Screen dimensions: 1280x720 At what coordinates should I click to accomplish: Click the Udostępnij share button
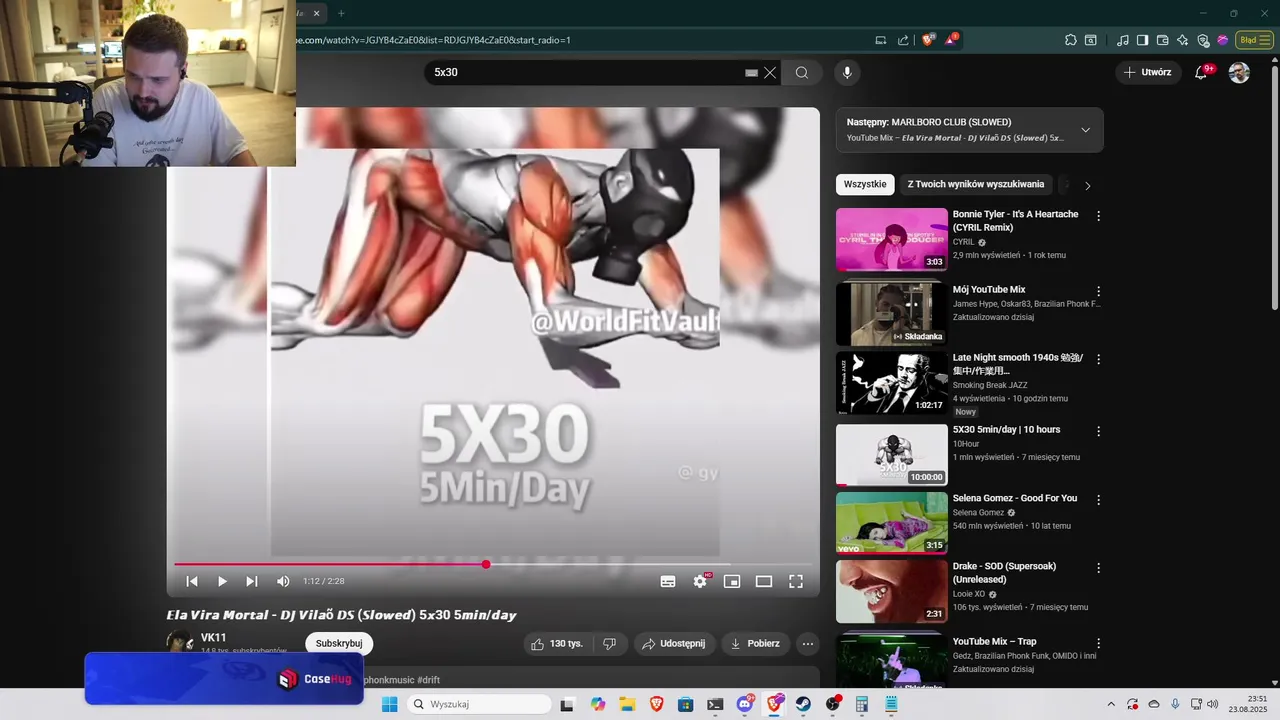pos(674,643)
